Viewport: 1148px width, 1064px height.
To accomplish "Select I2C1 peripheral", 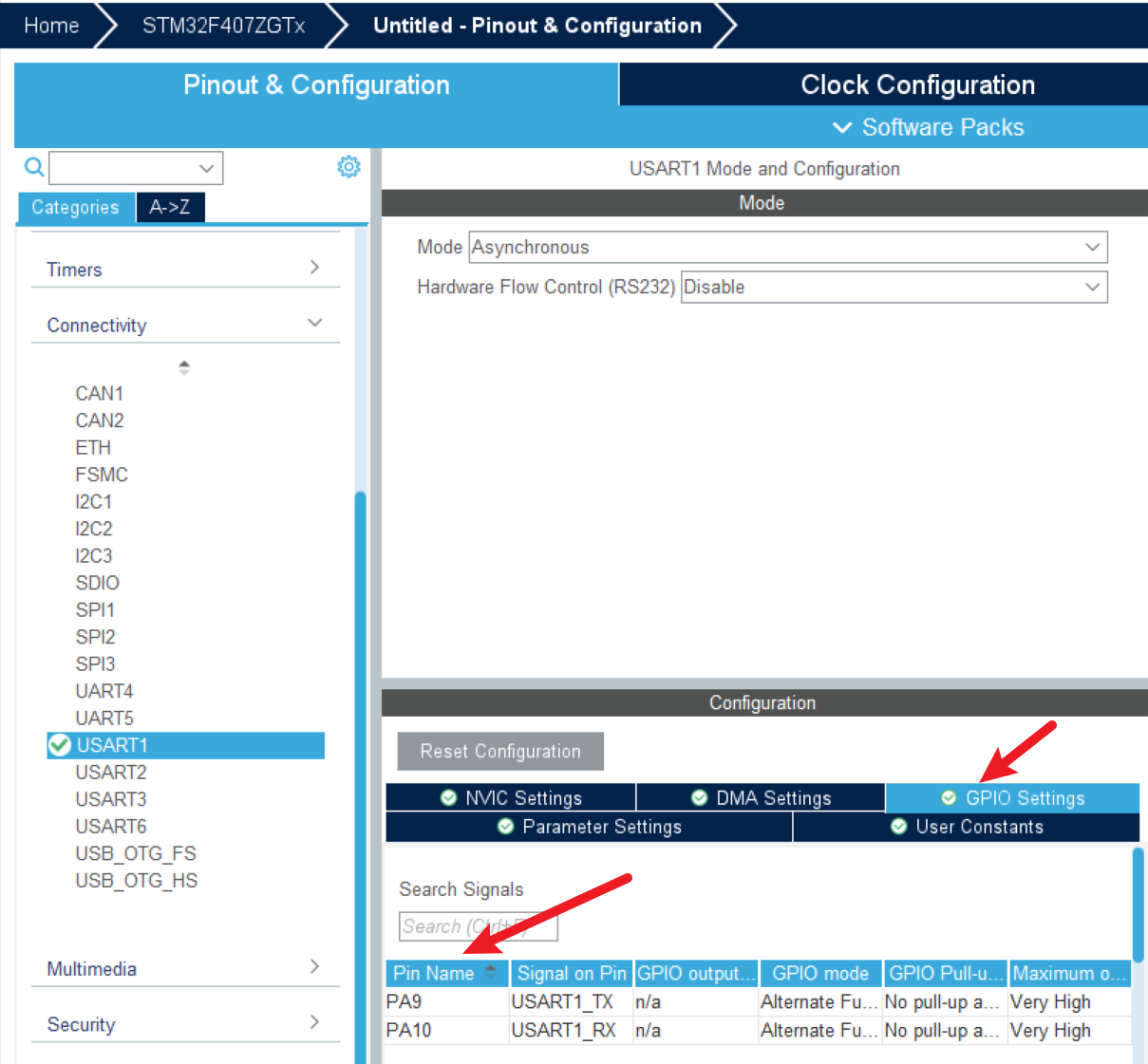I will [x=94, y=501].
